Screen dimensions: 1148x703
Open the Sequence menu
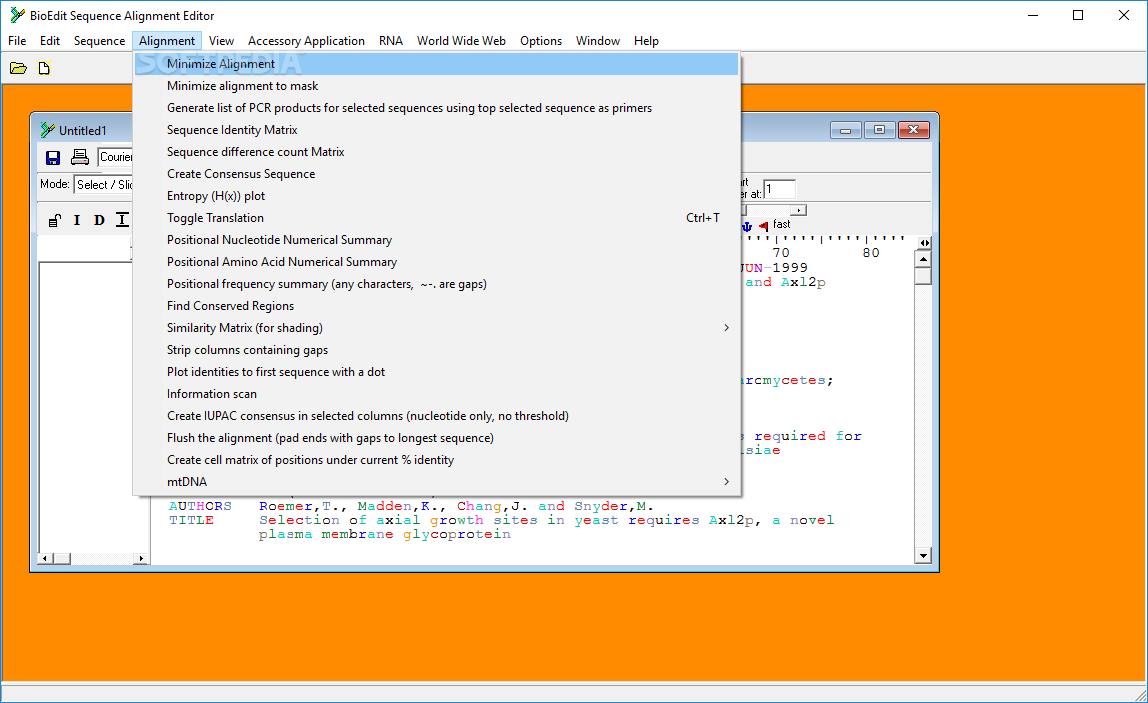pyautogui.click(x=100, y=41)
